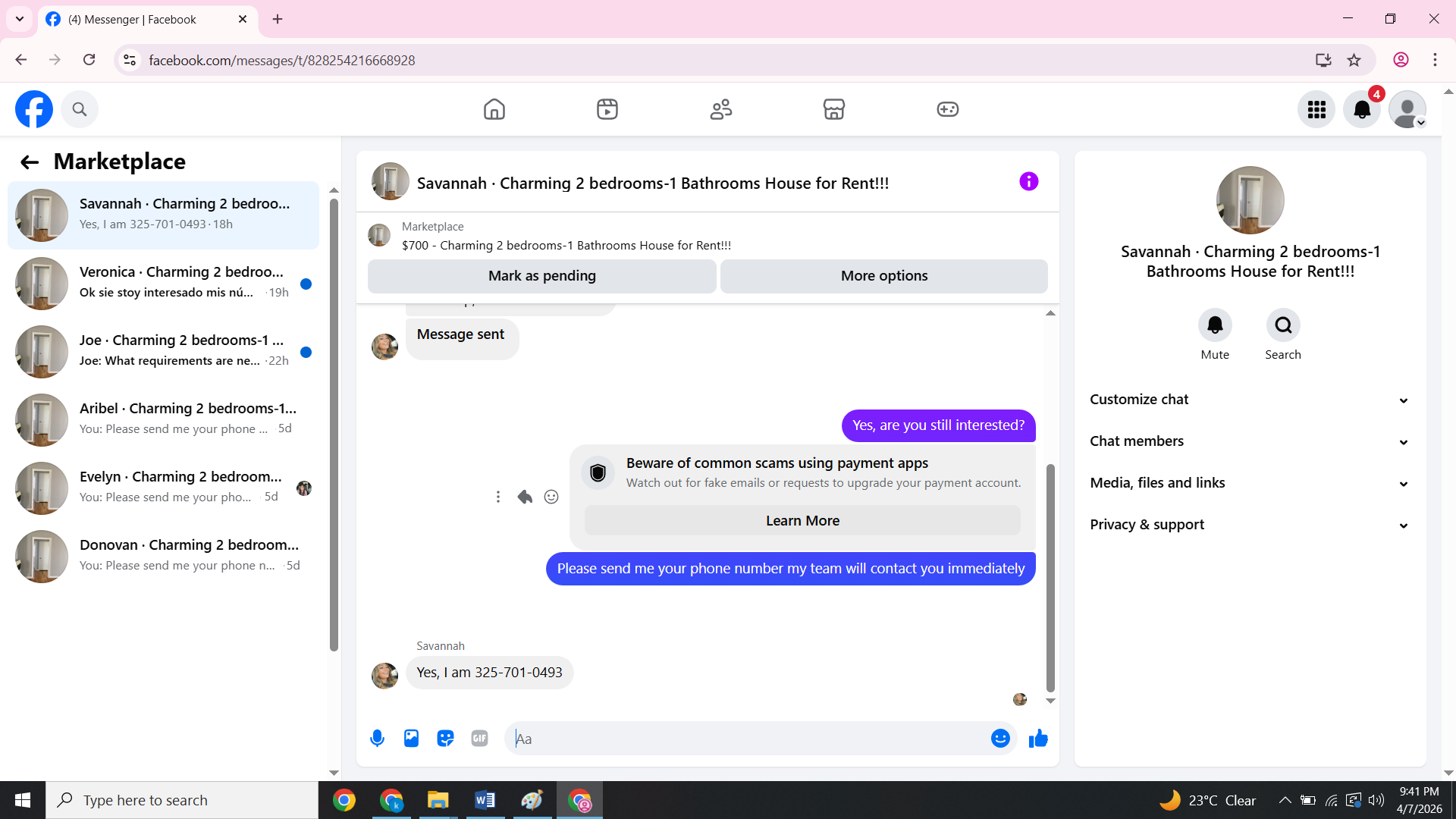Send a thumbs up like

pyautogui.click(x=1038, y=738)
